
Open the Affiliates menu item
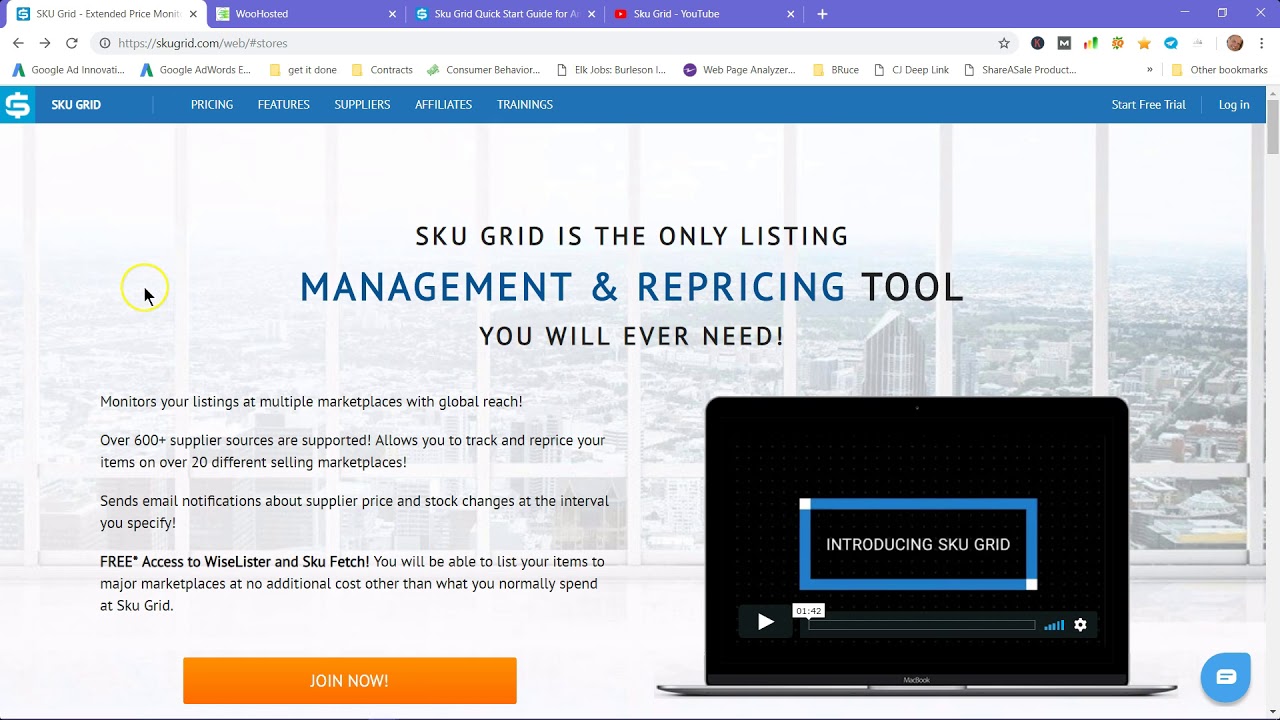coord(444,104)
